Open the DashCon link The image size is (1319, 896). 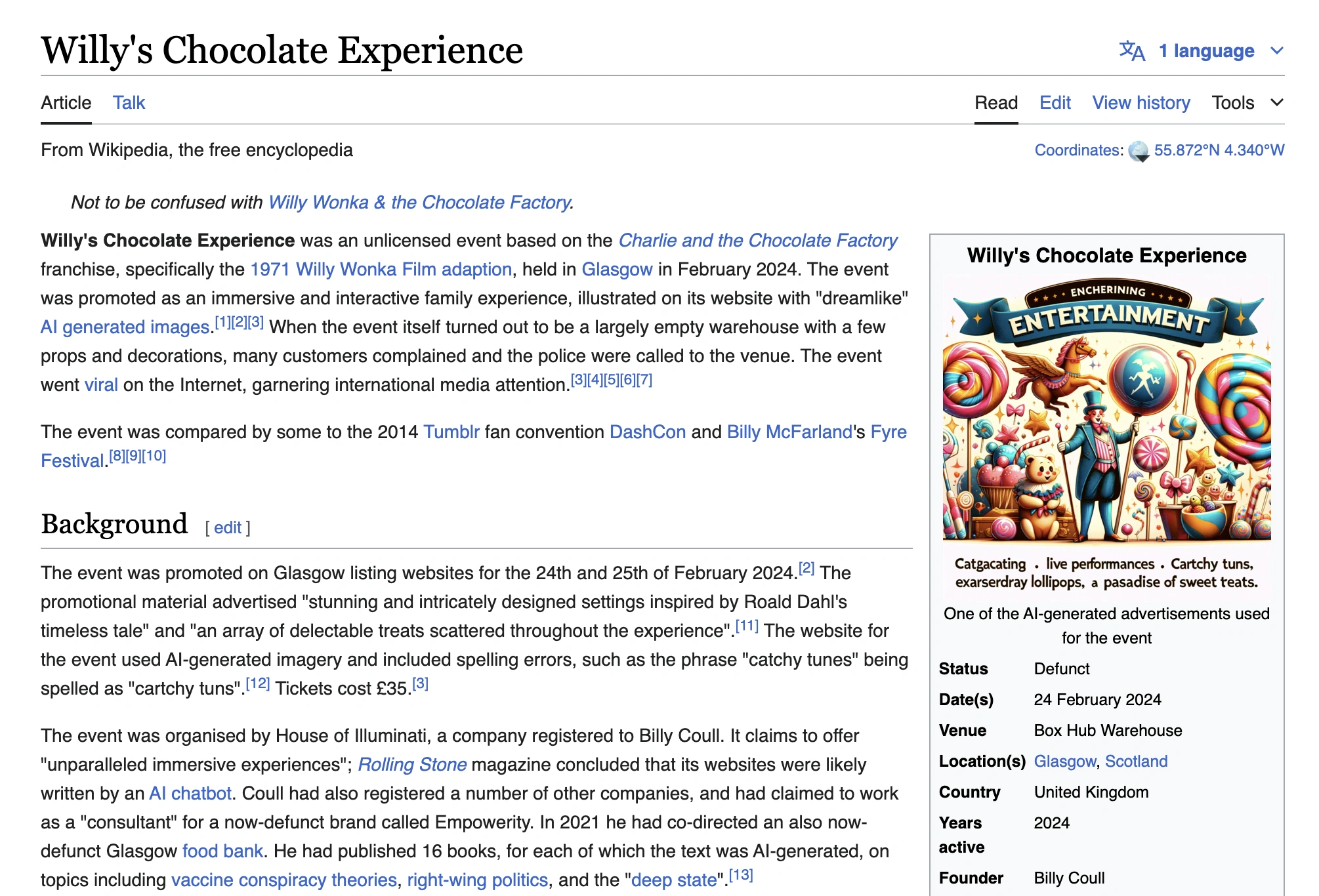tap(647, 432)
